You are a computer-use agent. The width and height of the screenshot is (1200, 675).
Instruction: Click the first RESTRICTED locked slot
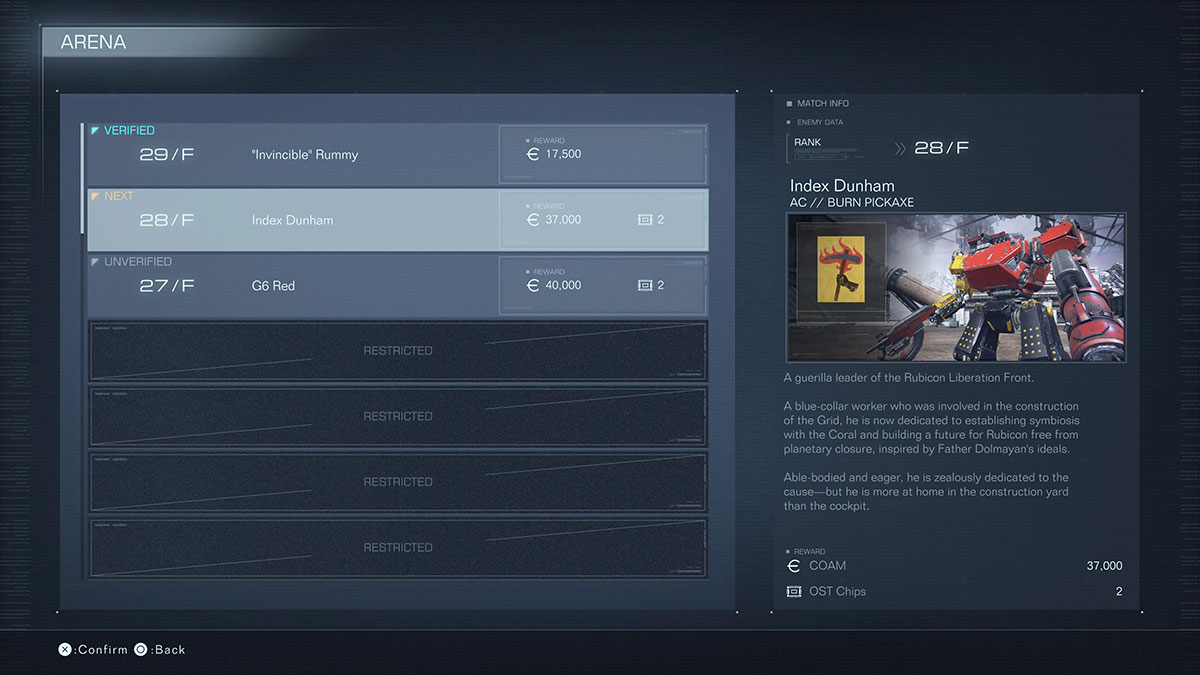pyautogui.click(x=397, y=351)
